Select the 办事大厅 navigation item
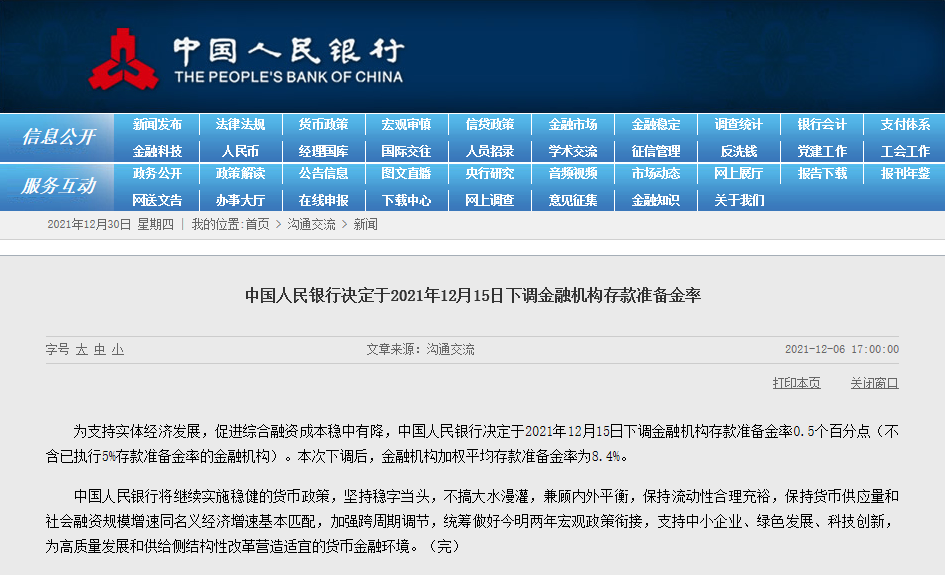945x575 pixels. coord(240,200)
